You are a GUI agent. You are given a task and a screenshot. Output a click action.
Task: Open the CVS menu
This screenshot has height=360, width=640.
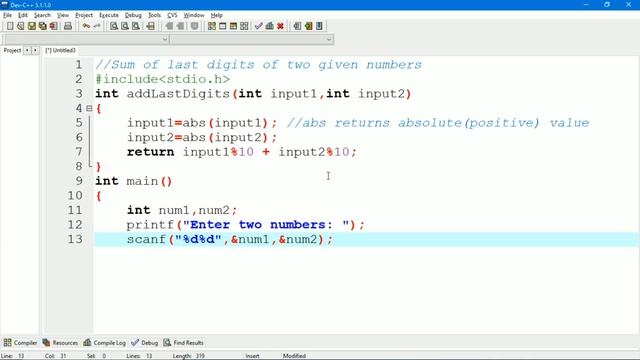[x=172, y=15]
